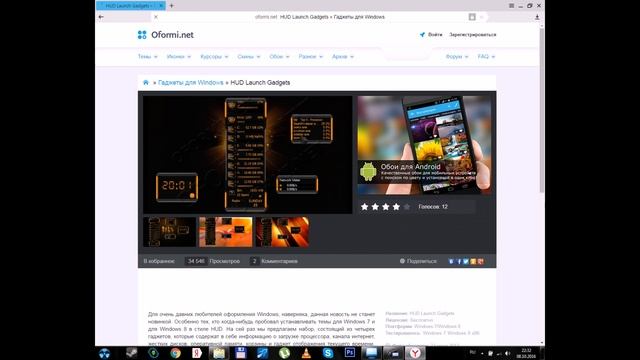Expand the Скины menu
Image resolution: width=640 pixels, height=360 pixels.
(249, 57)
